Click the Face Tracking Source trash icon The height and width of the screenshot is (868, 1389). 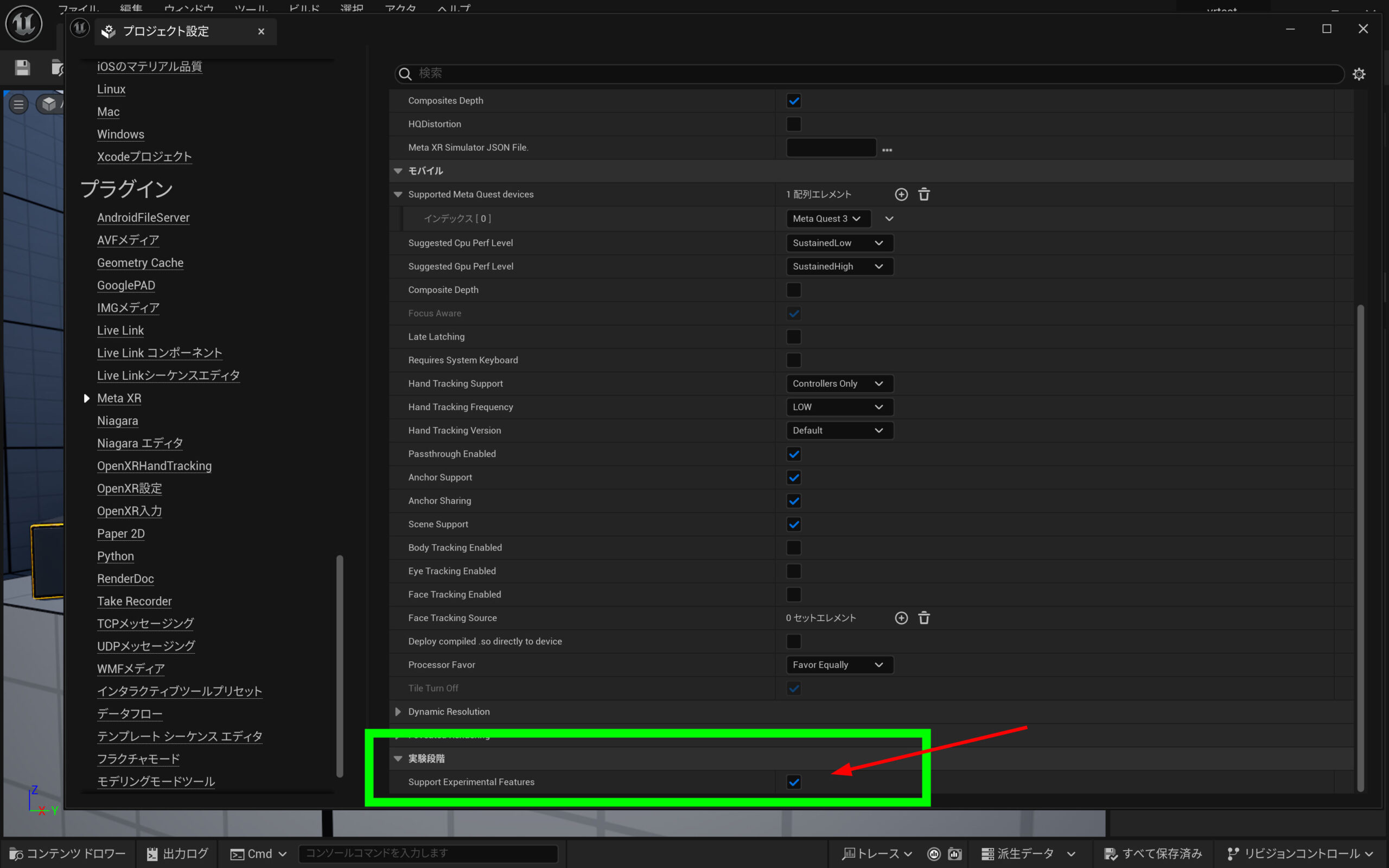924,618
